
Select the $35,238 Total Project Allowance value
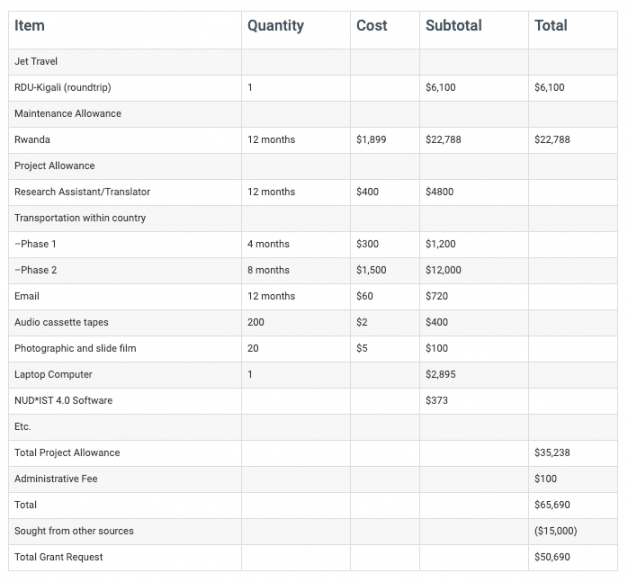pyautogui.click(x=551, y=453)
